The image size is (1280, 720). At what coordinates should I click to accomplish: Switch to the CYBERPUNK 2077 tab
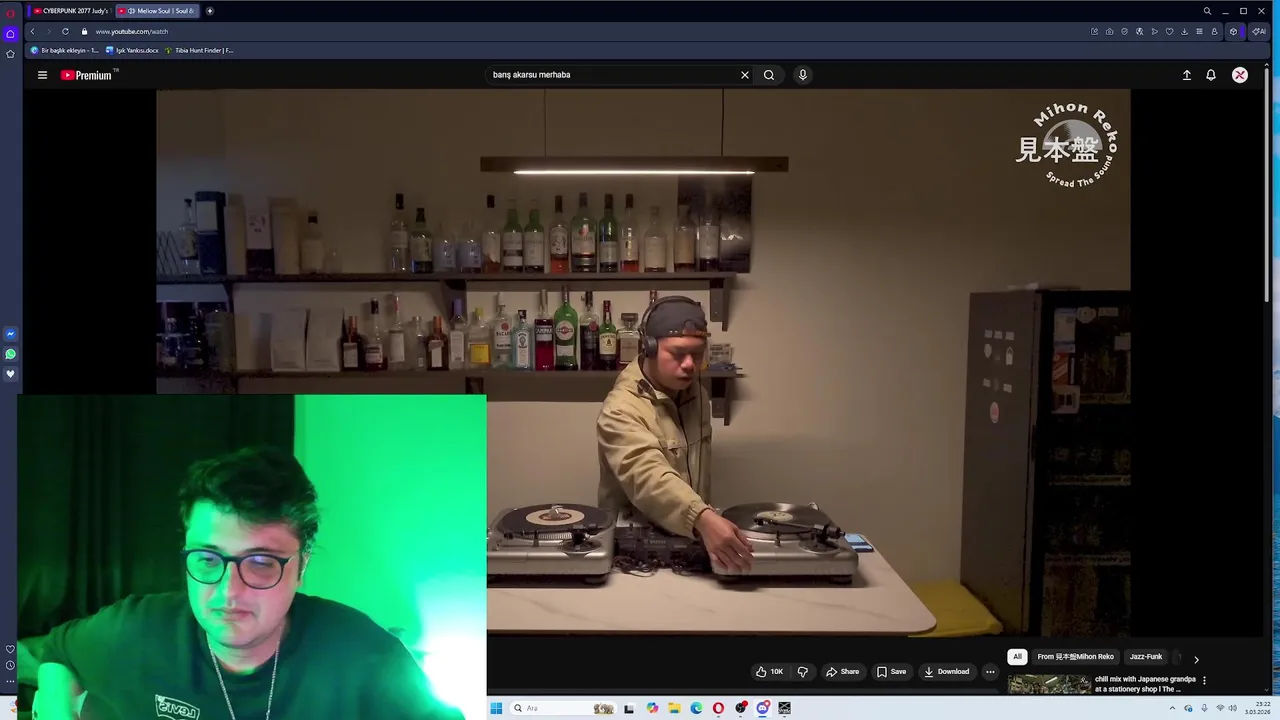[x=70, y=11]
